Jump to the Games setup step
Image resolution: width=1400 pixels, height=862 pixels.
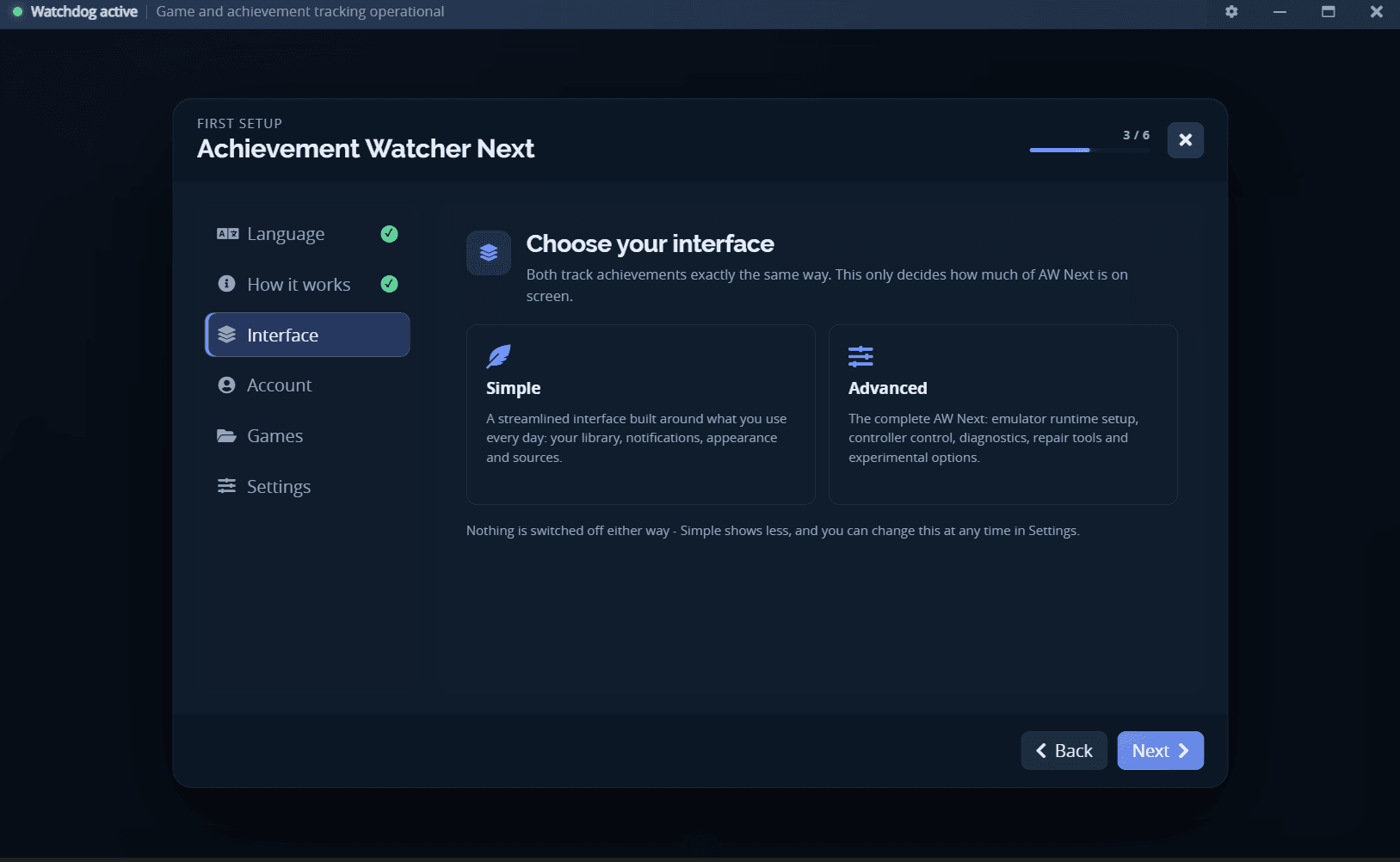[307, 436]
